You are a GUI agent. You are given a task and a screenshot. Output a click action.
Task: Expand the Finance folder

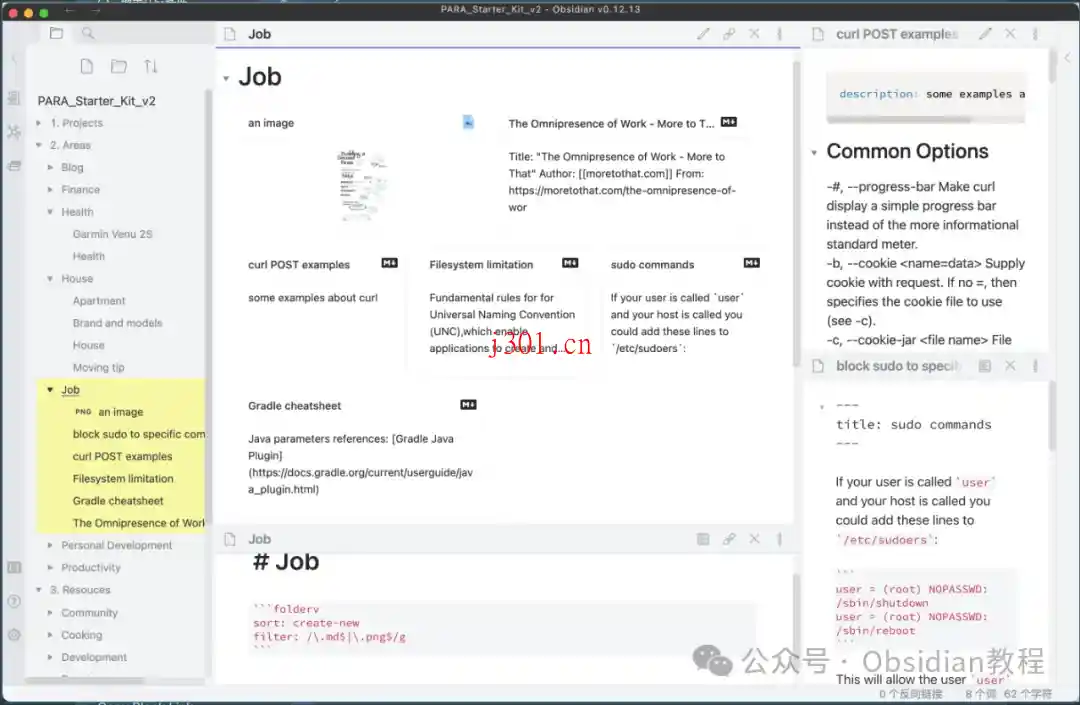click(50, 189)
